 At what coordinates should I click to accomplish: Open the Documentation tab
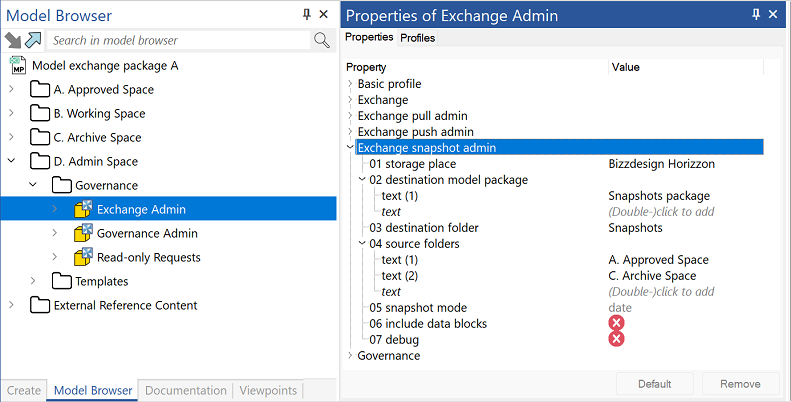[186, 390]
